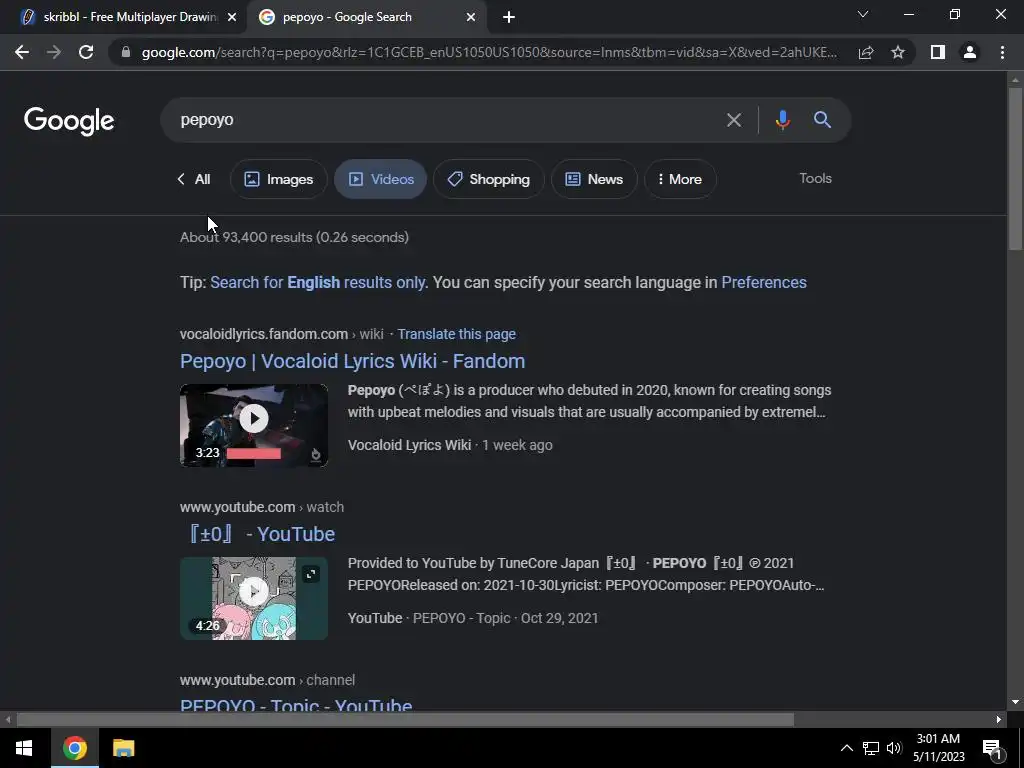Open network status tray icon

click(871, 748)
